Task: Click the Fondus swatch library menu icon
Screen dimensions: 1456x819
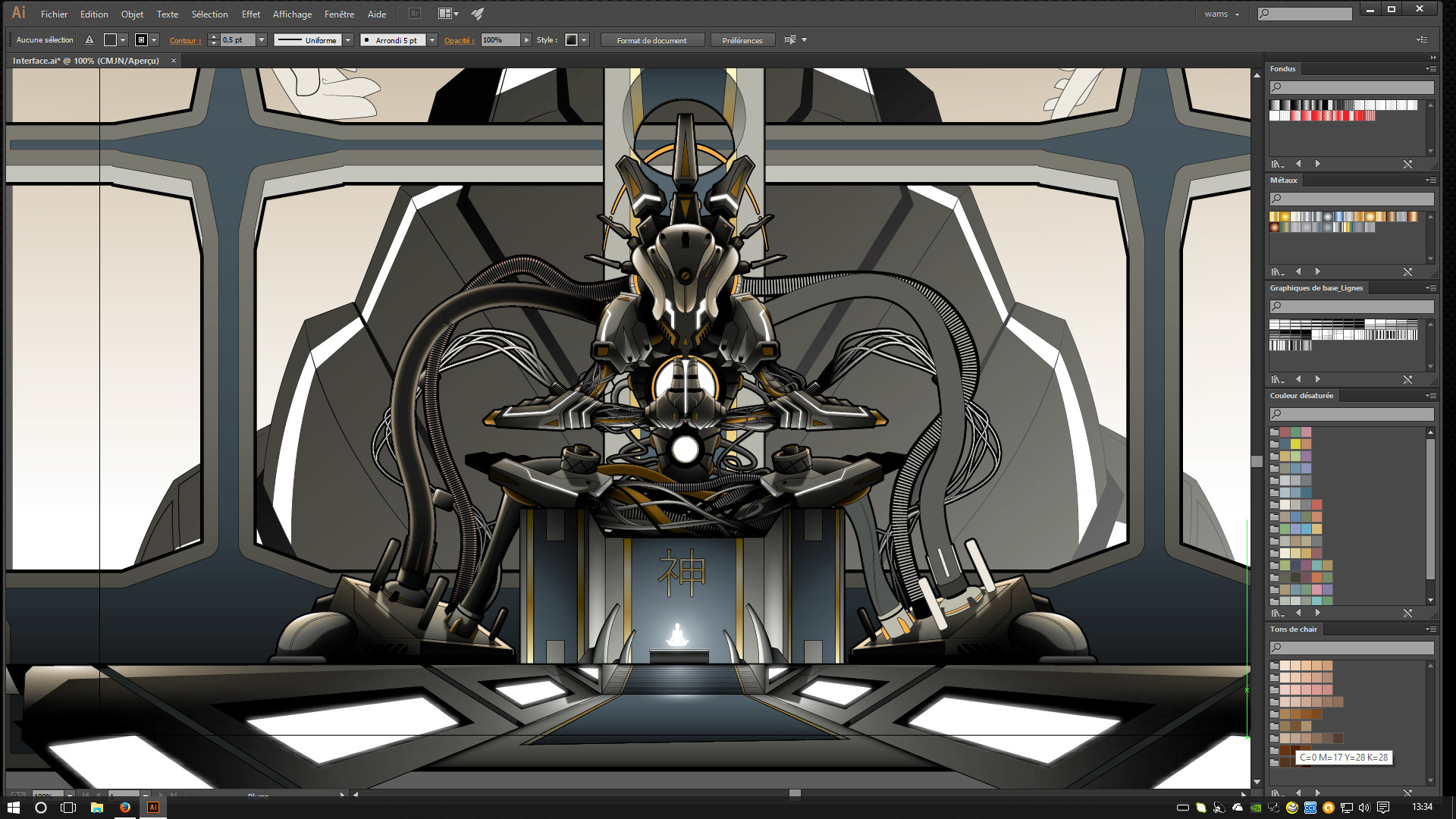Action: click(x=1278, y=164)
